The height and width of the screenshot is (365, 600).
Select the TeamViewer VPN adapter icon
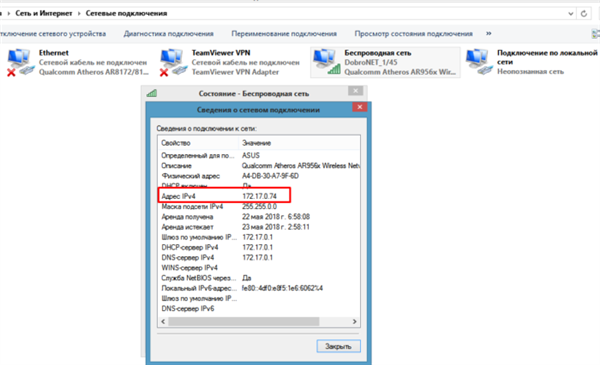coord(173,62)
